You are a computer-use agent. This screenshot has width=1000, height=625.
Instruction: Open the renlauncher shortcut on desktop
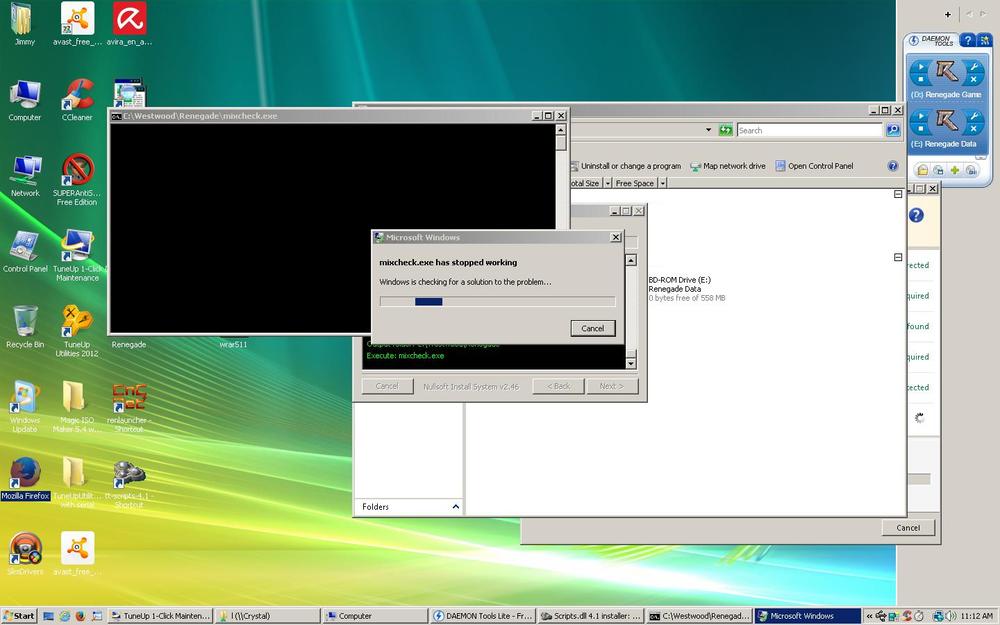pos(129,407)
